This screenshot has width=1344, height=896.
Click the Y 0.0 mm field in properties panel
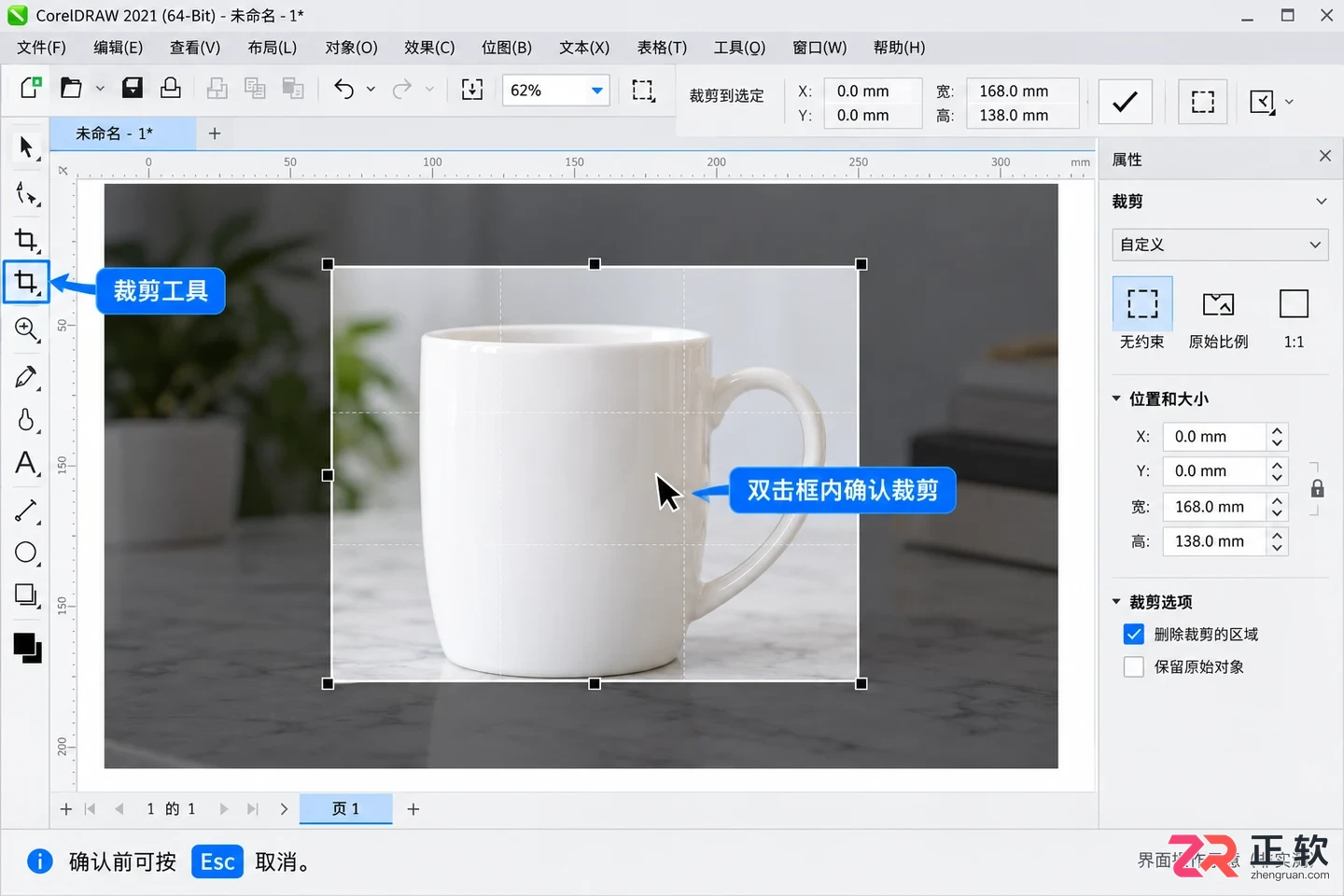[x=1215, y=471]
